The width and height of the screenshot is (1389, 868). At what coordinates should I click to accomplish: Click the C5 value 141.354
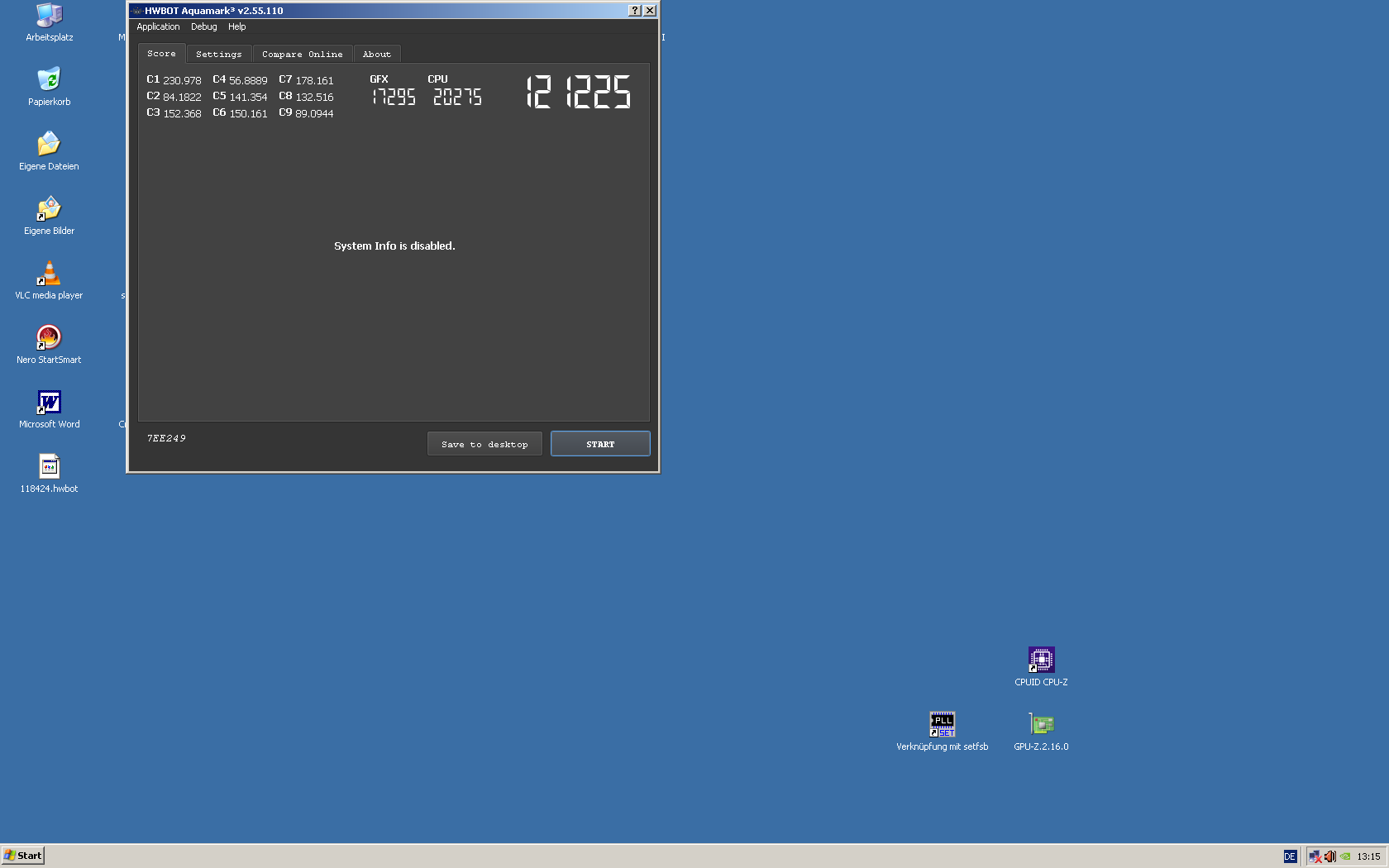point(248,97)
